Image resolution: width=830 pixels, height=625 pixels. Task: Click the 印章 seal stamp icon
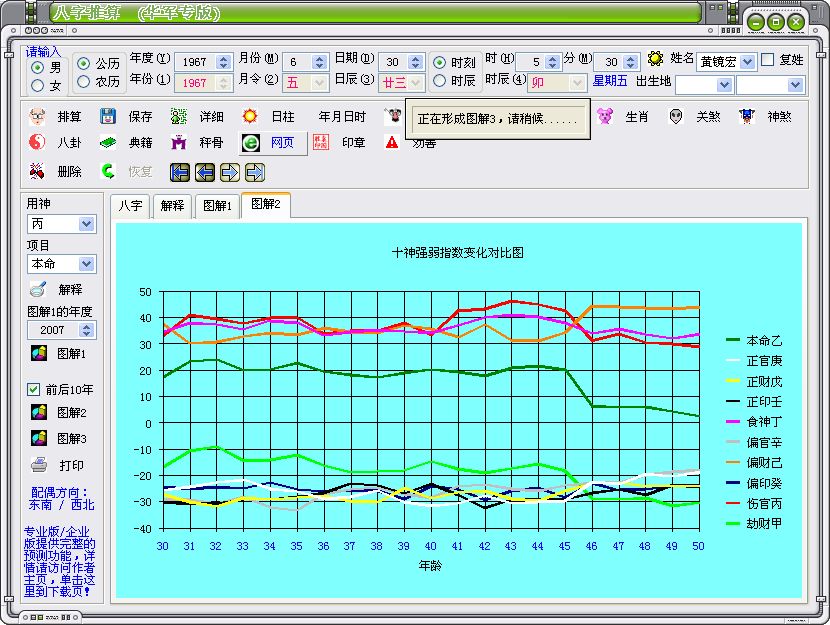point(322,143)
